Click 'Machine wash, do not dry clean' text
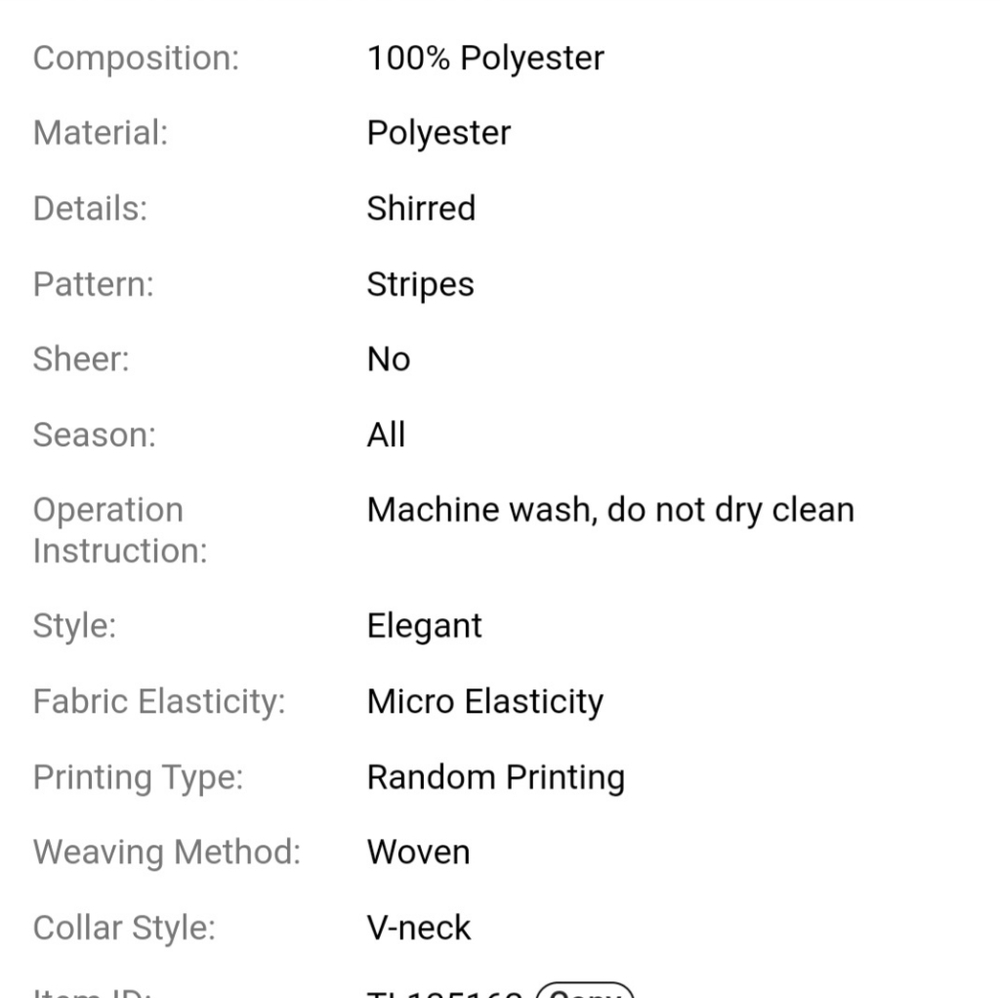Screen dimensions: 1000x998 610,510
